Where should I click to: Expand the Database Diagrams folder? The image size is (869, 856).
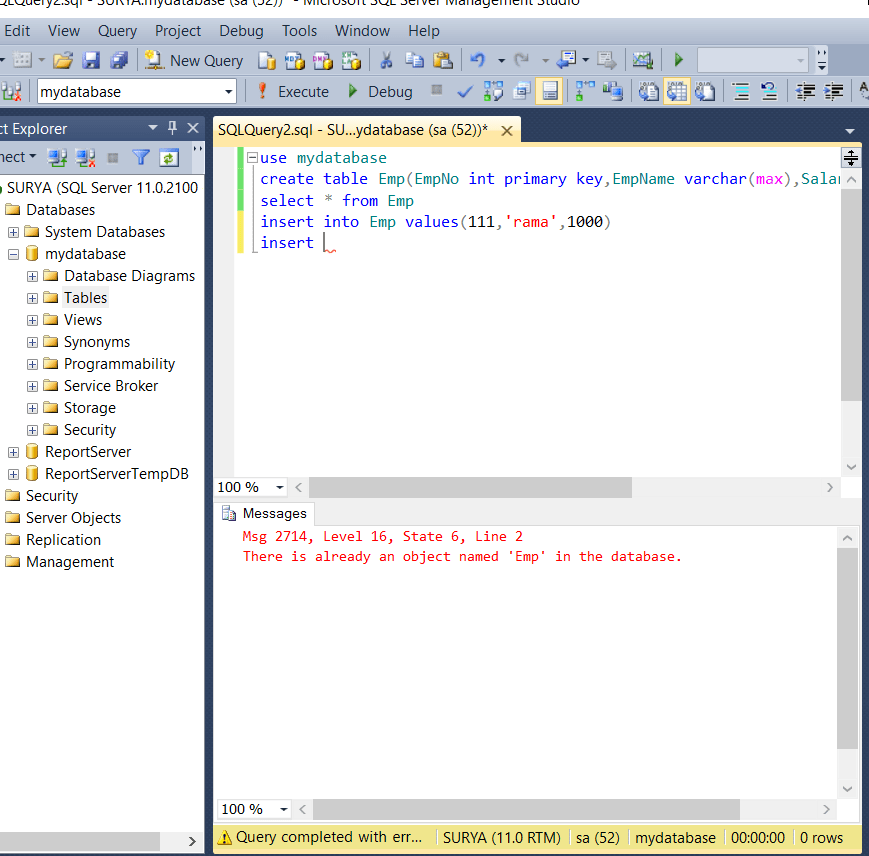[32, 276]
